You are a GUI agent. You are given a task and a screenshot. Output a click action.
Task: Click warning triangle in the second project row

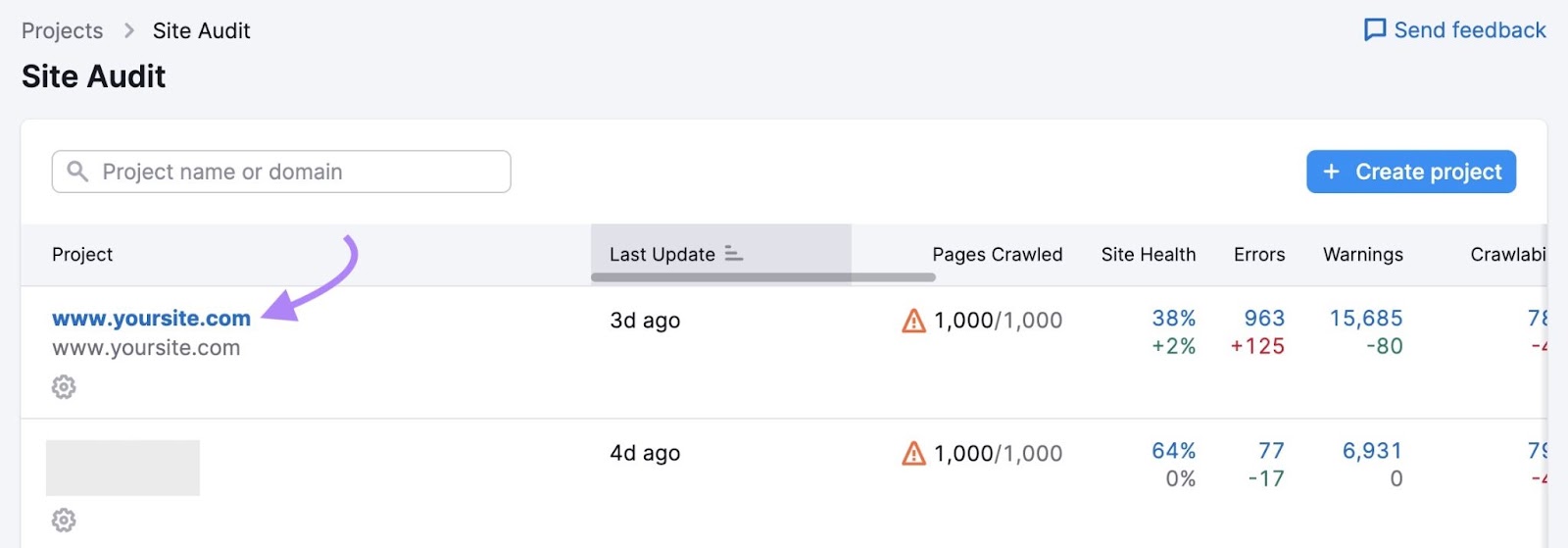tap(913, 453)
